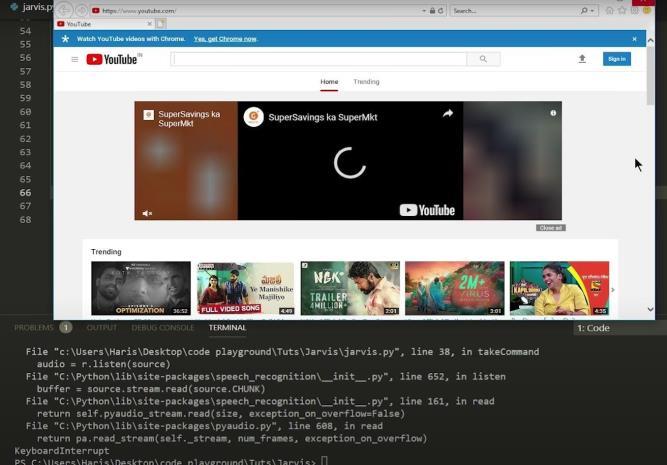Click the smiley feedback icon
667x465 pixels.
[647, 10]
